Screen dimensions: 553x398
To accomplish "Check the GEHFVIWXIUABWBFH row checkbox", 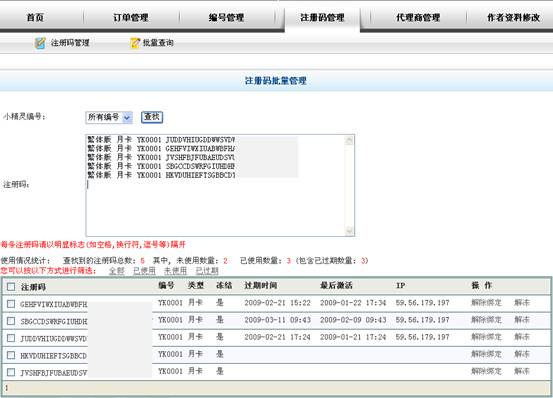I will 11,304.
